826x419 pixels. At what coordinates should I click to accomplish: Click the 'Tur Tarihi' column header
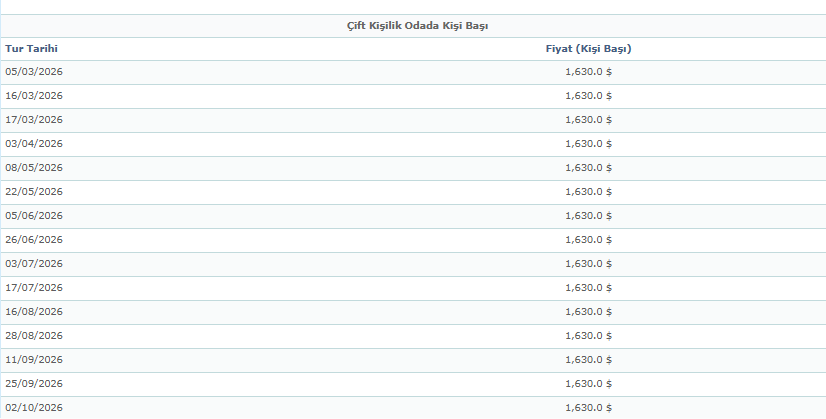32,48
